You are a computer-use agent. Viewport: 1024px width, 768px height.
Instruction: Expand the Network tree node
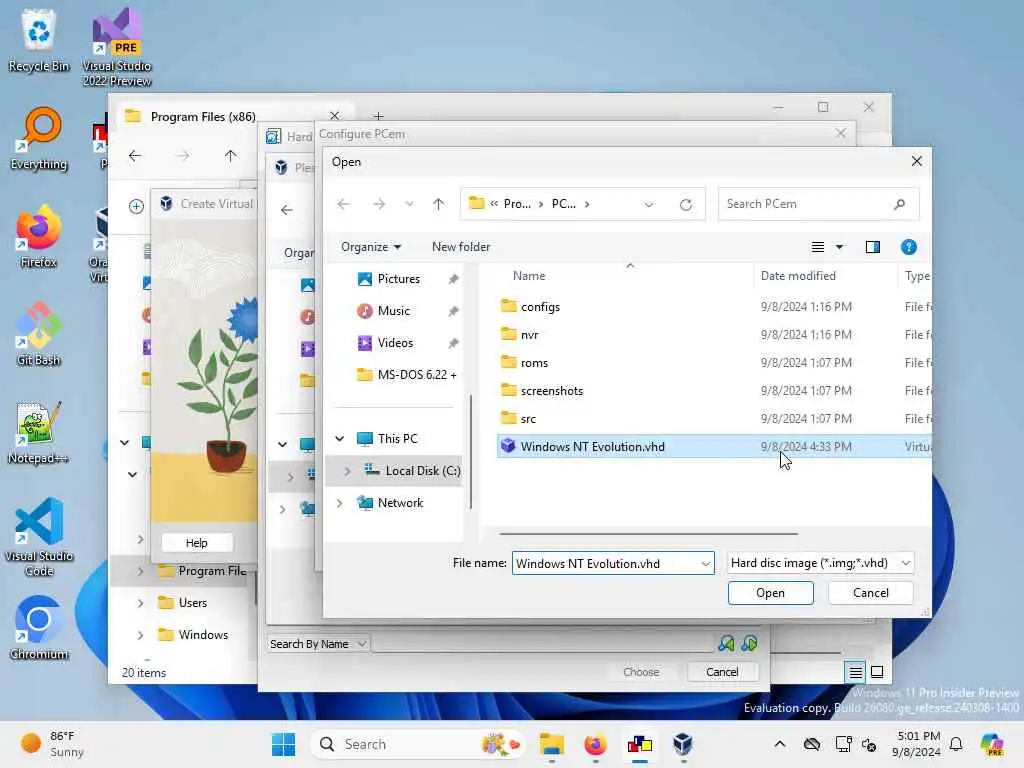pyautogui.click(x=340, y=503)
